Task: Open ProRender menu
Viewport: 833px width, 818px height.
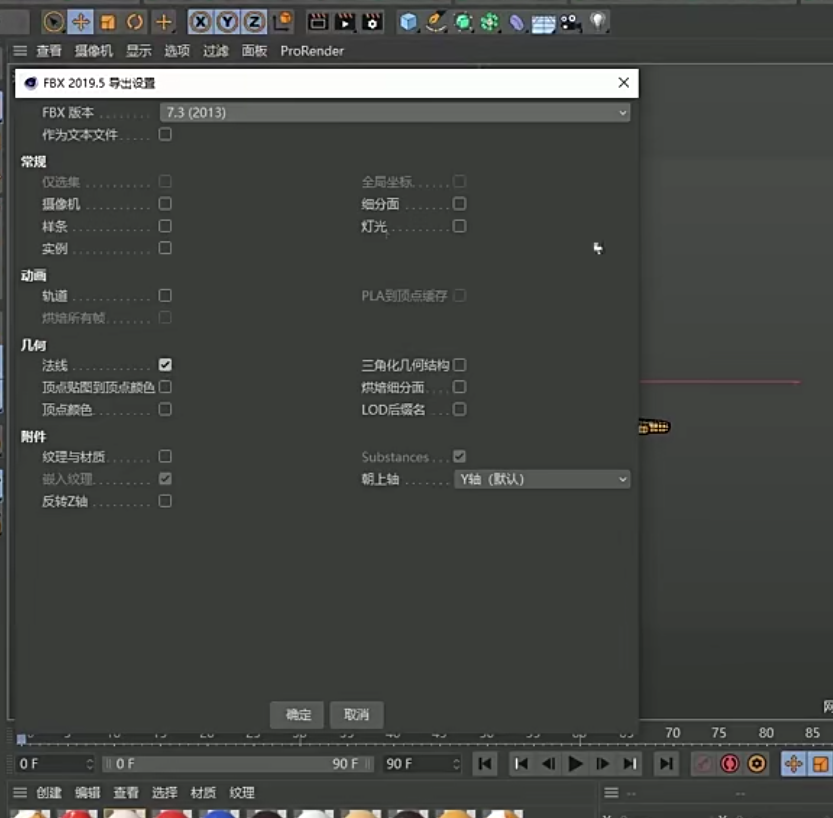Action: 312,51
